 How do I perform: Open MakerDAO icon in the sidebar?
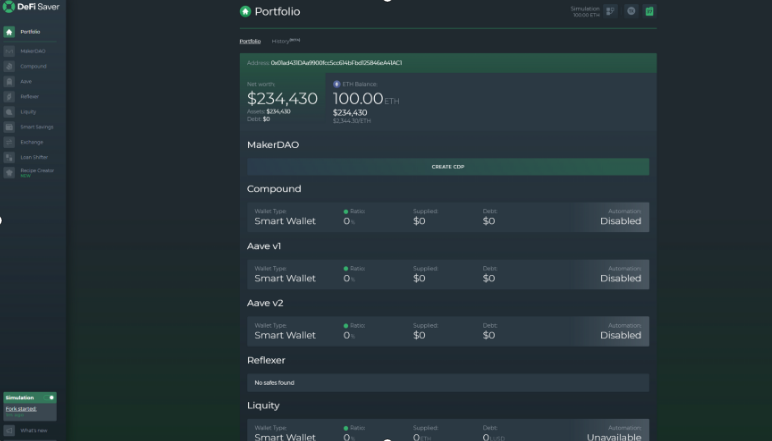[9, 51]
